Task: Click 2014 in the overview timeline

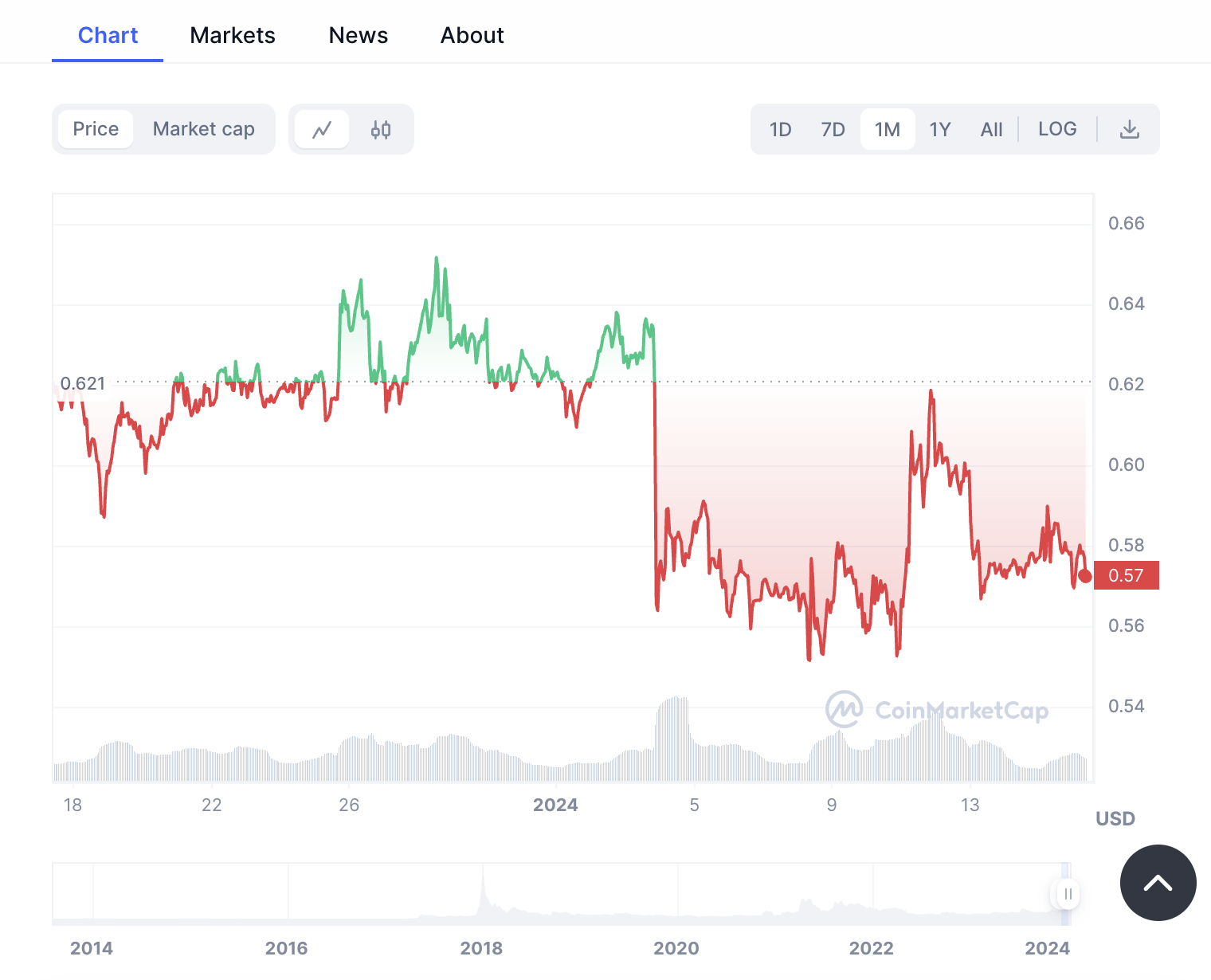Action: pos(92,948)
